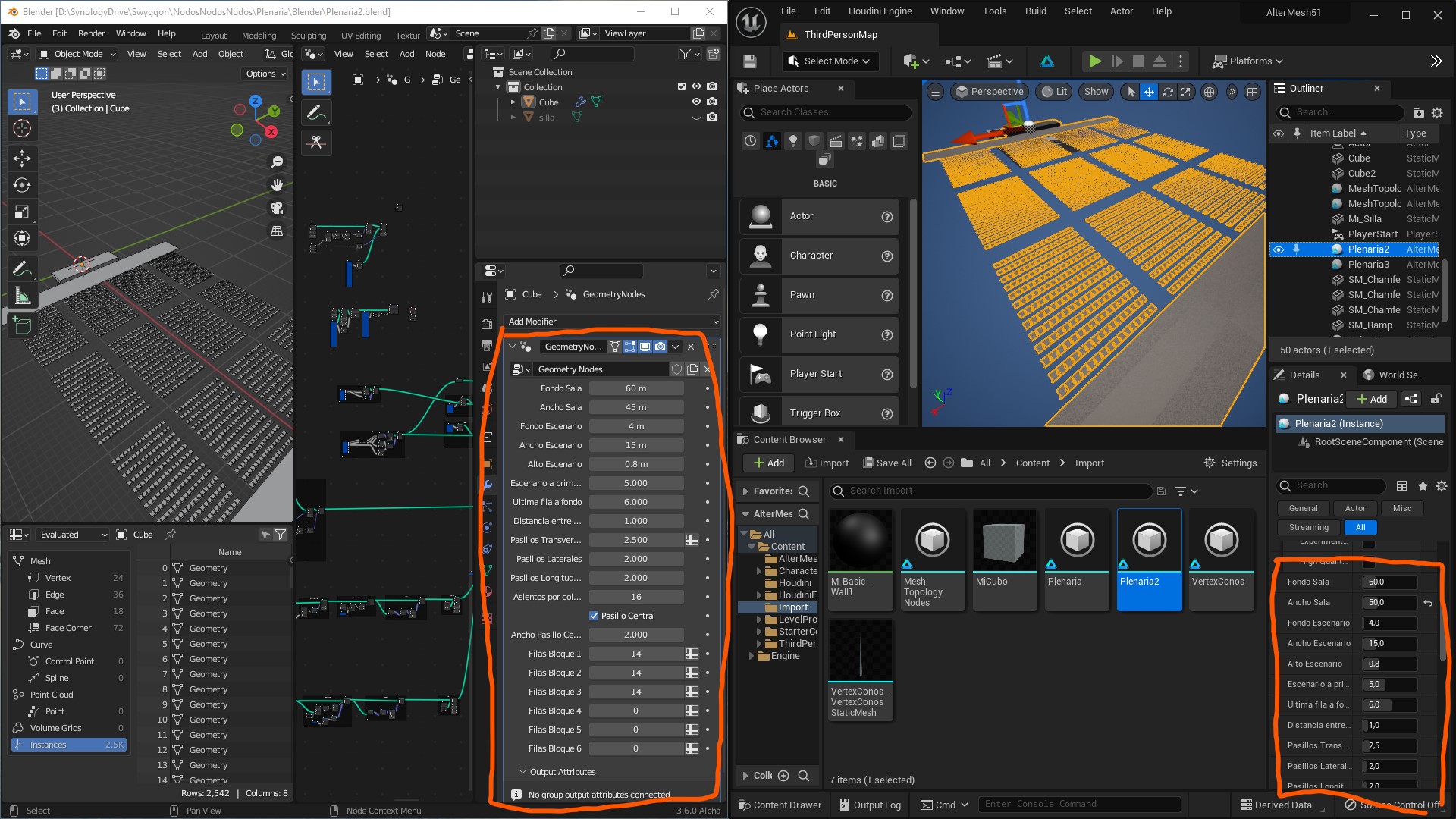This screenshot has width=1456, height=819.
Task: Pin the GeometryNodes properties panel
Action: pyautogui.click(x=713, y=294)
